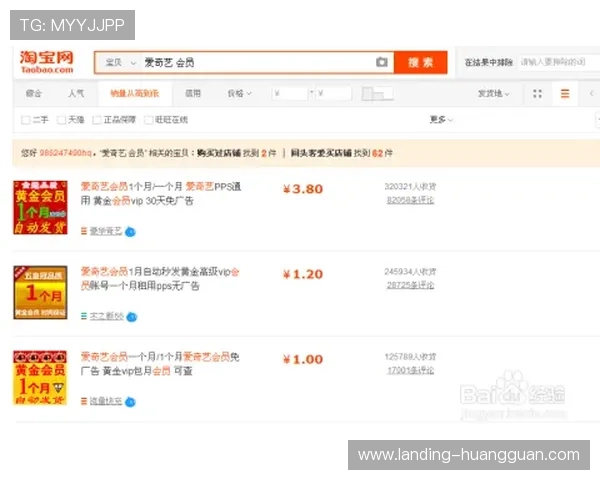Open the 28725 reviews link
Image resolution: width=600 pixels, height=480 pixels.
point(410,285)
